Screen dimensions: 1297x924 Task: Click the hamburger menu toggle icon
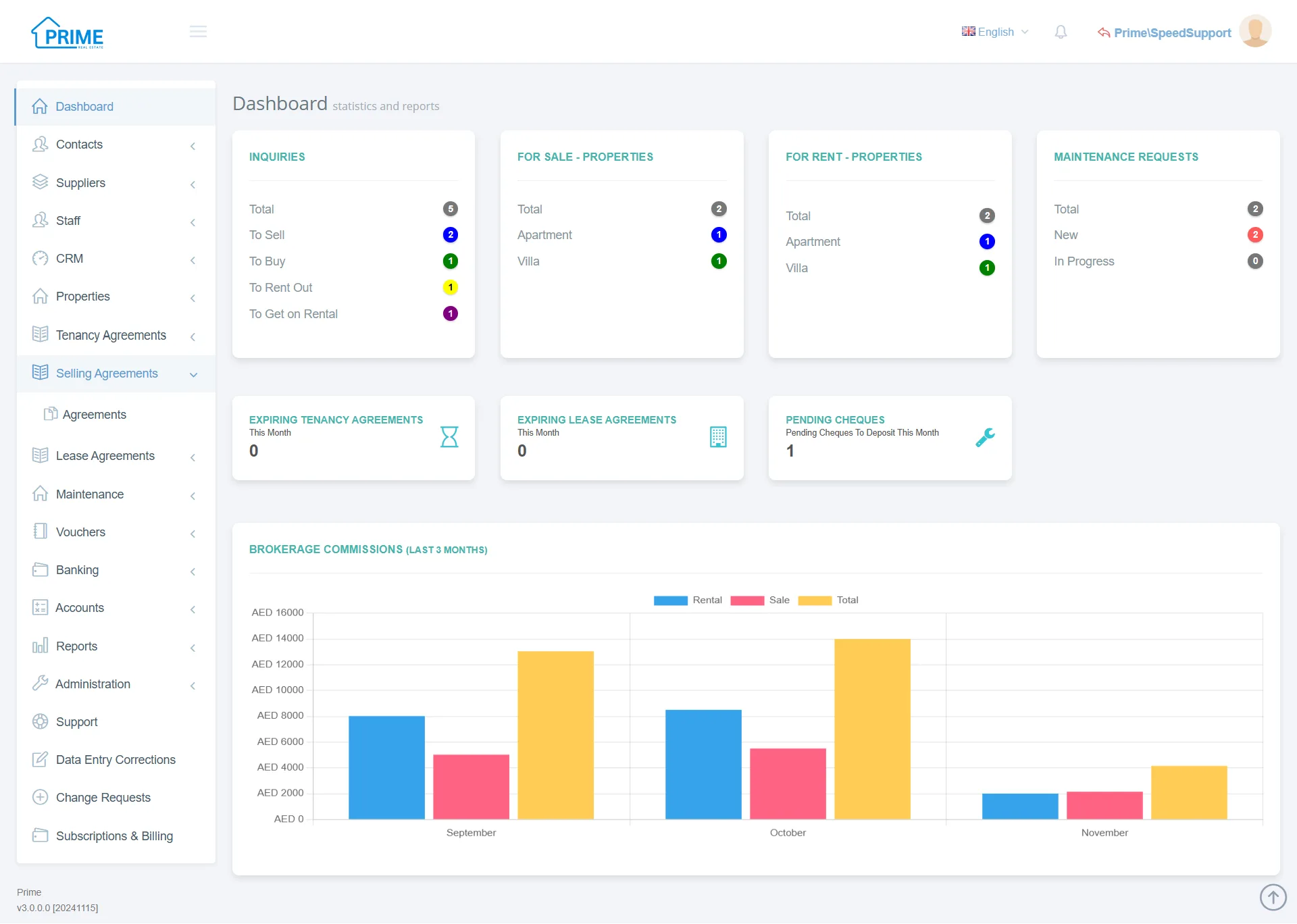tap(198, 32)
